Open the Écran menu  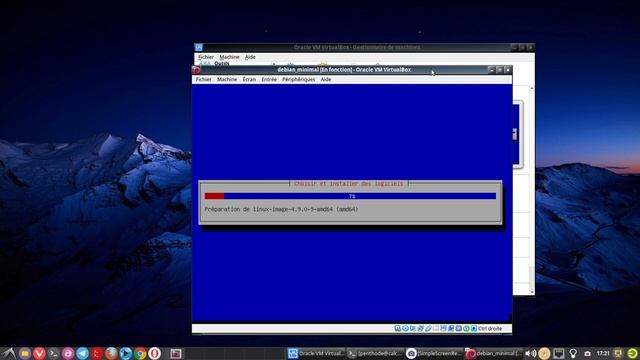(249, 80)
